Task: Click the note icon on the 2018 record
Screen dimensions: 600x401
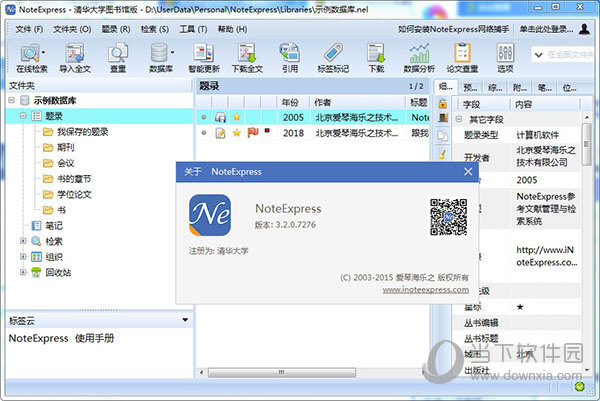Action: (220, 133)
